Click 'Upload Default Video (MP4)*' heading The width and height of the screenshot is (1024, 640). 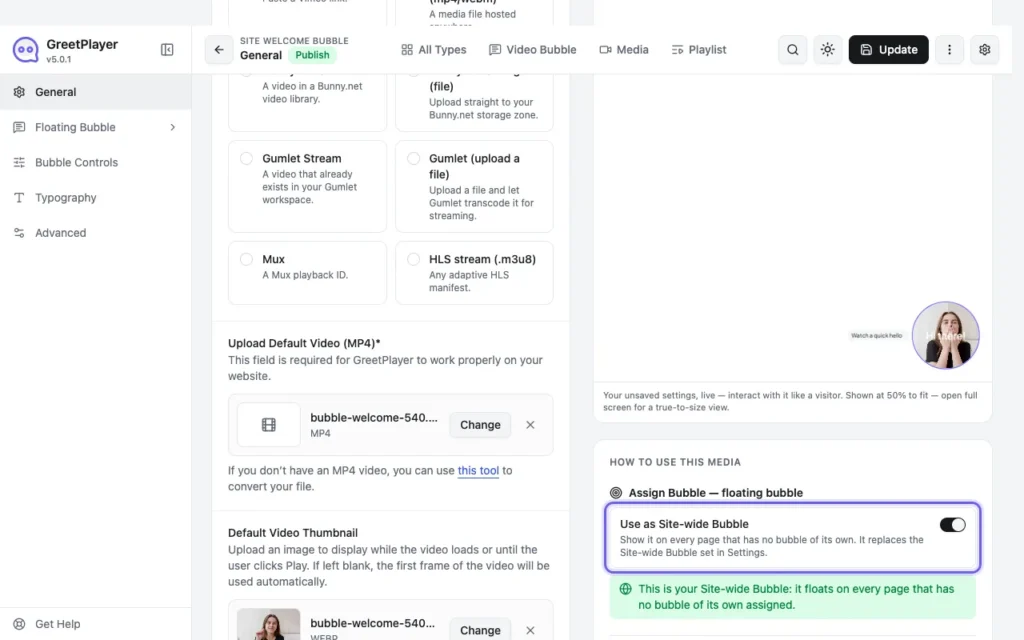(304, 344)
